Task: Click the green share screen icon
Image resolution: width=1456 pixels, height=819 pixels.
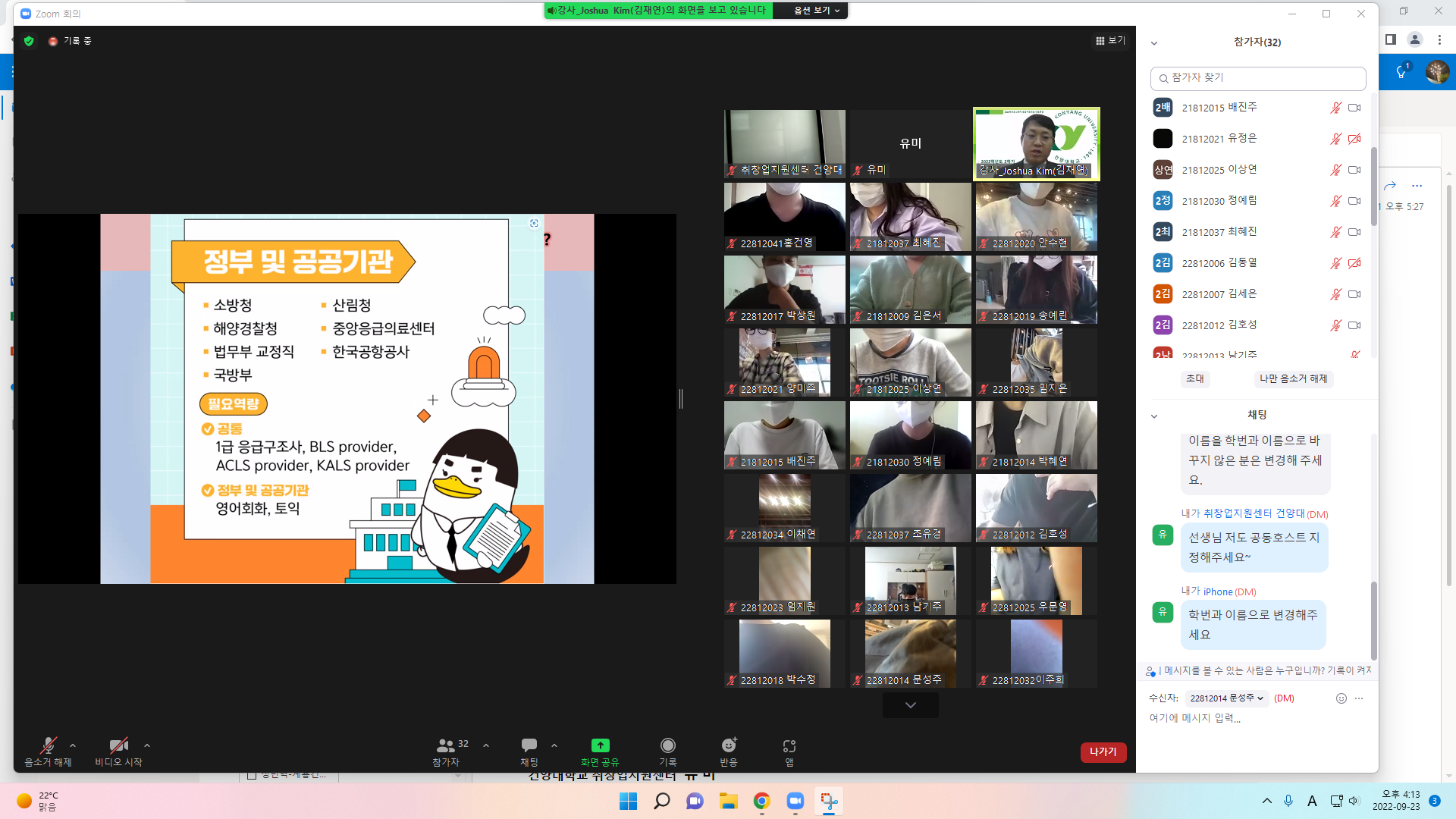Action: tap(600, 745)
